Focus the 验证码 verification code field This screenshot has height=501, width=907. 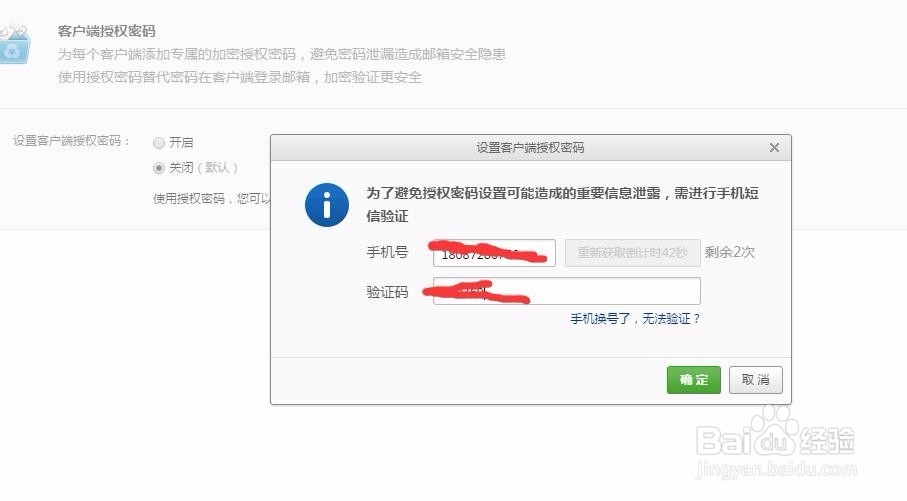(x=567, y=291)
